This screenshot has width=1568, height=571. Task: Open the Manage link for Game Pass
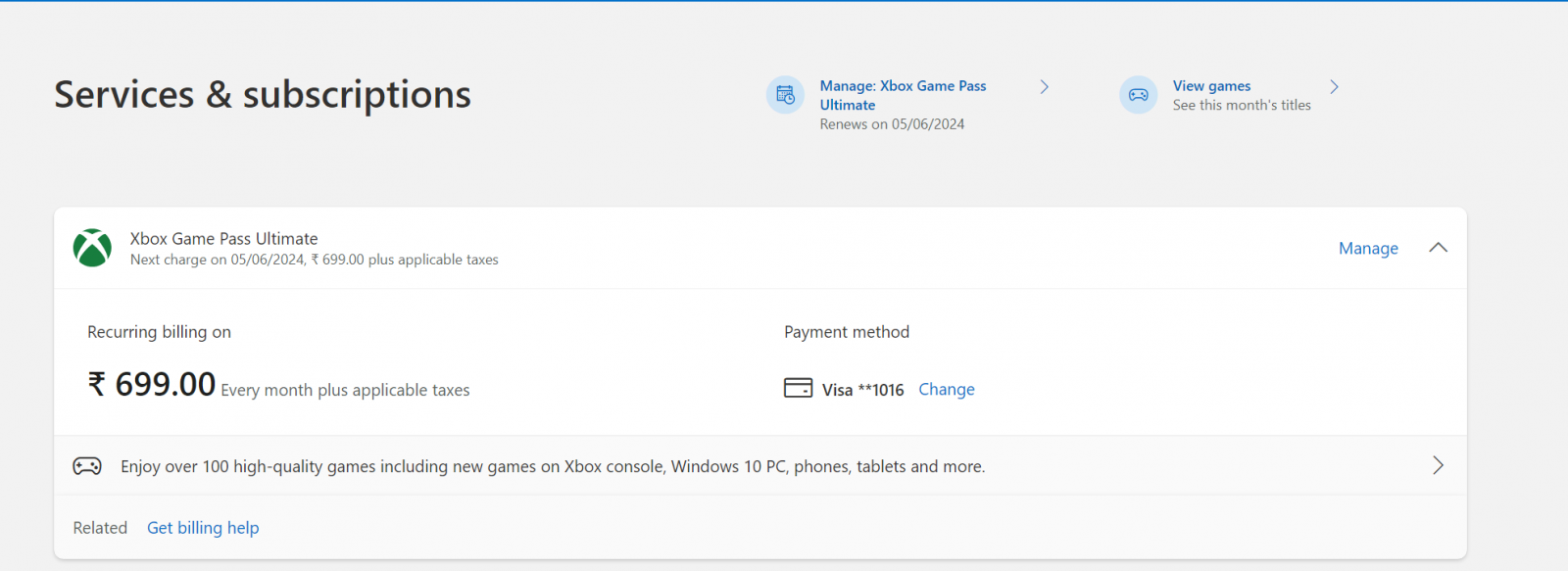(1368, 249)
